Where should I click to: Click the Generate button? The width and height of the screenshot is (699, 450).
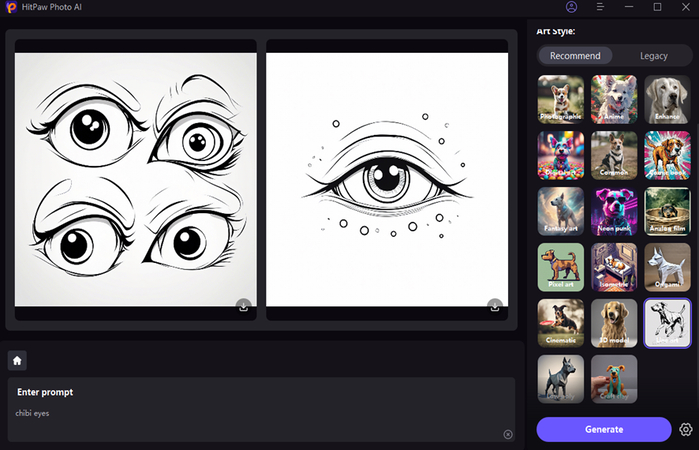click(x=604, y=429)
